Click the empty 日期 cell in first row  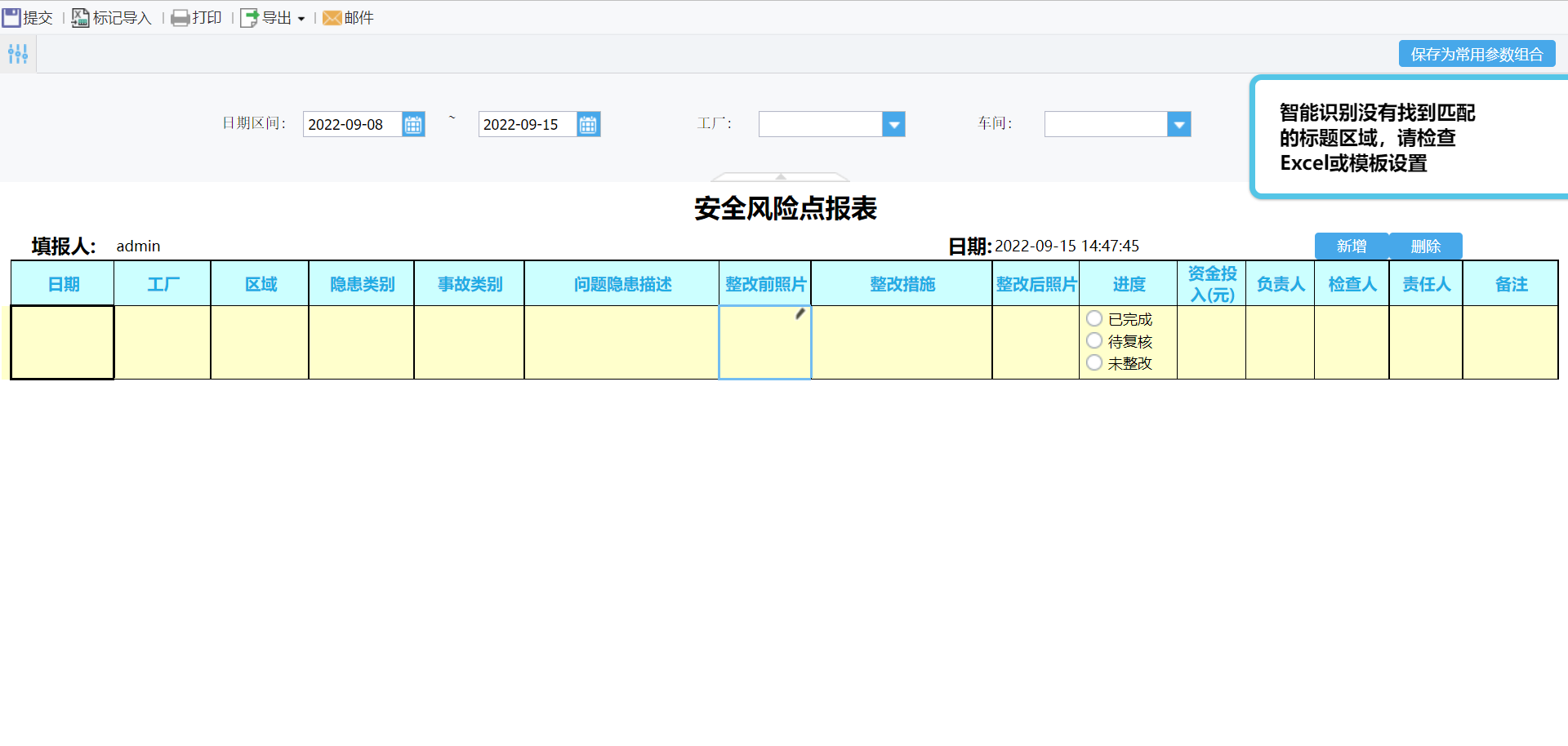(x=62, y=342)
